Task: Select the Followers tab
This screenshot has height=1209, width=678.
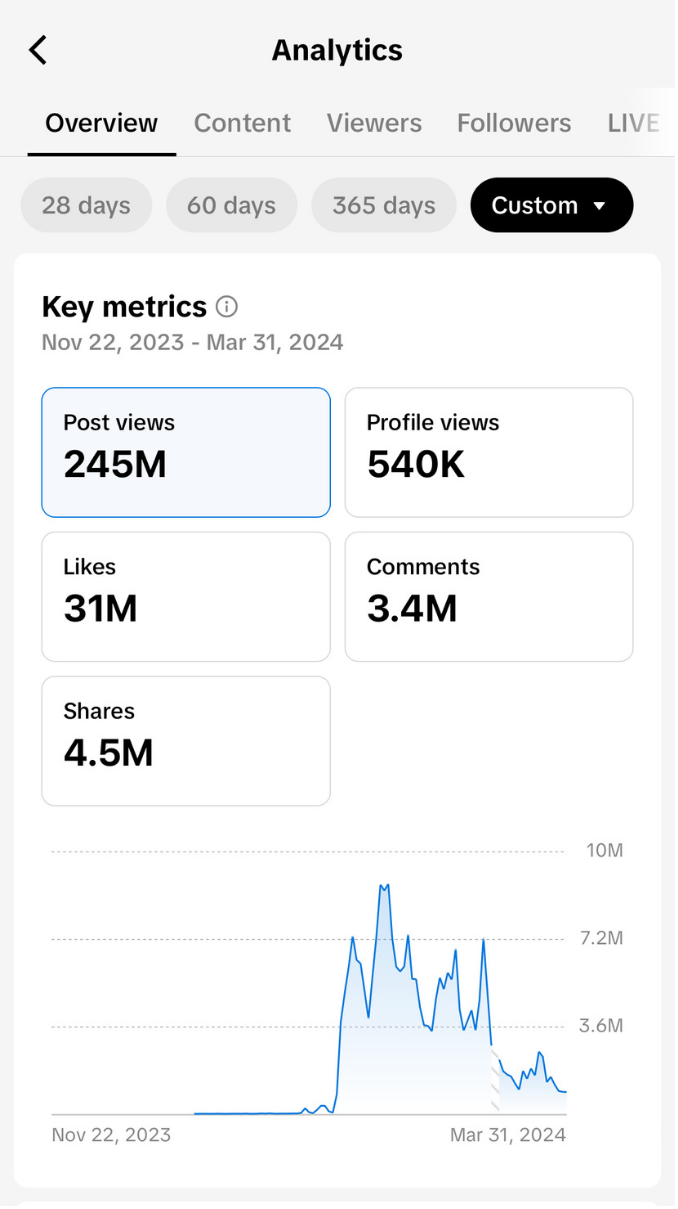Action: click(514, 123)
